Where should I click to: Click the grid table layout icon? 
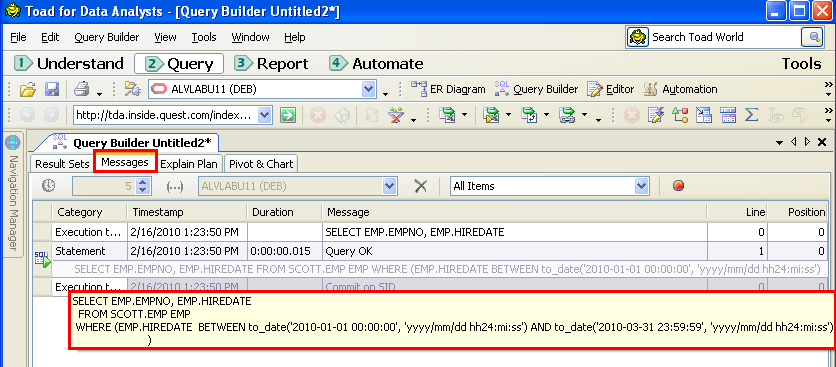tap(728, 115)
